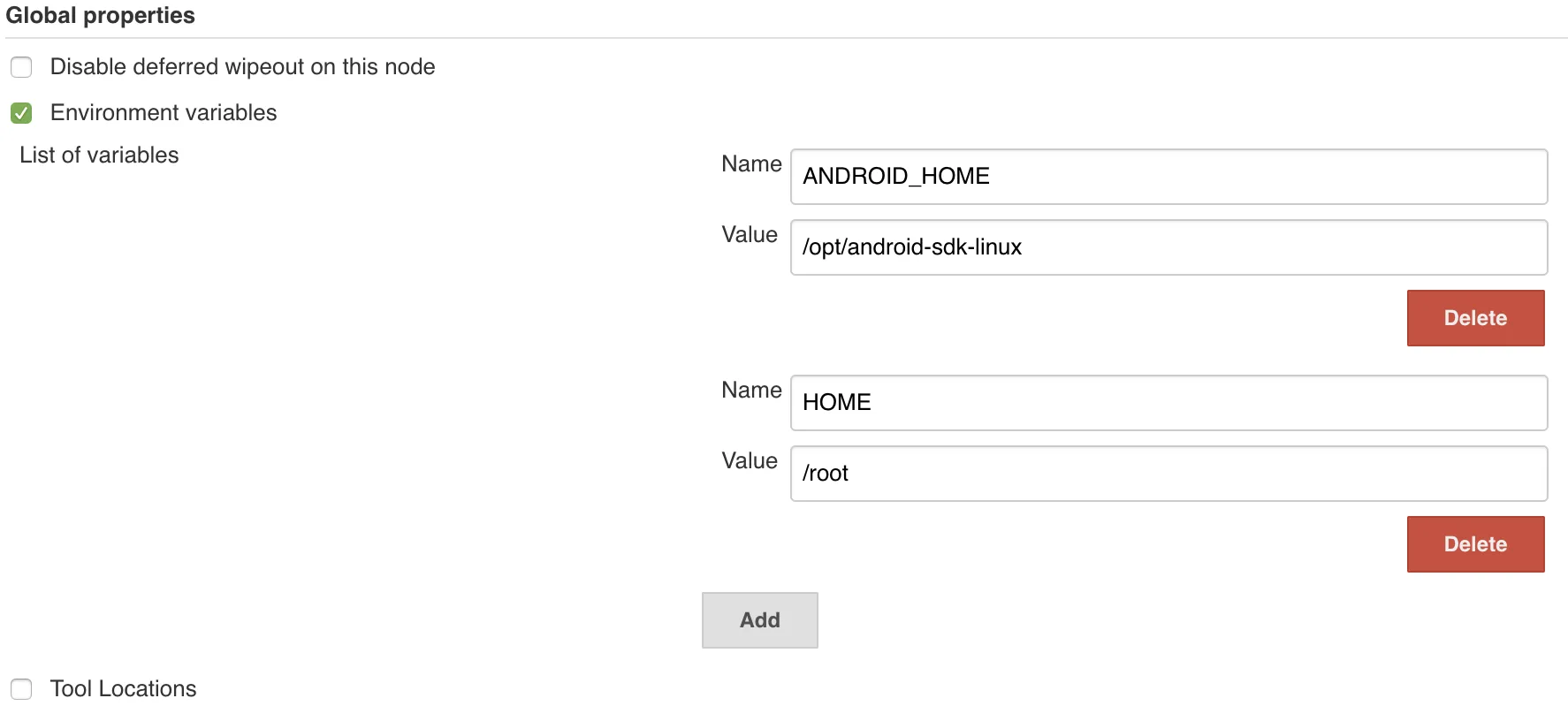
Task: Enable Disable deferred wipeout checkbox
Action: coord(21,67)
